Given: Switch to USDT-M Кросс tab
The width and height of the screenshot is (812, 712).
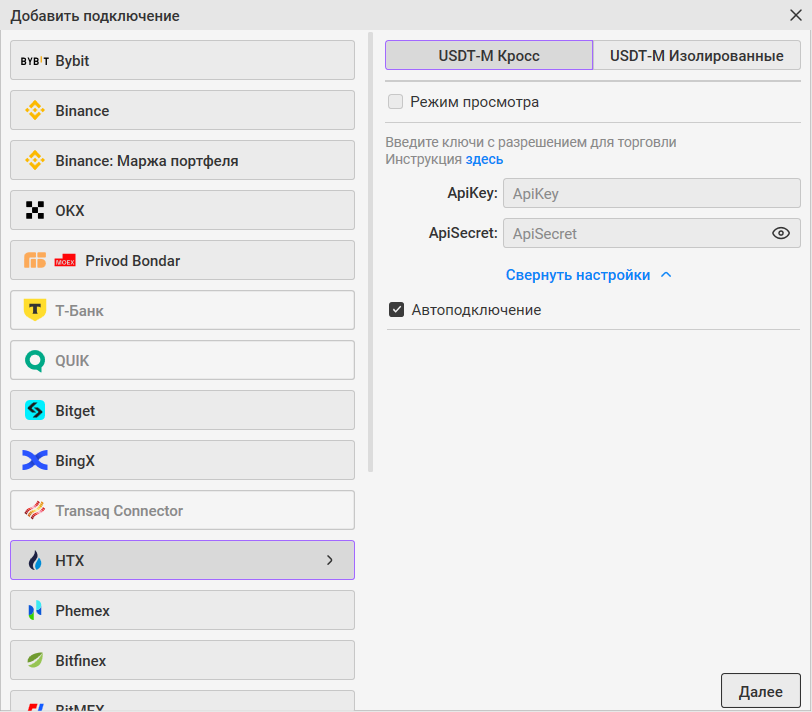Looking at the screenshot, I should (x=489, y=56).
